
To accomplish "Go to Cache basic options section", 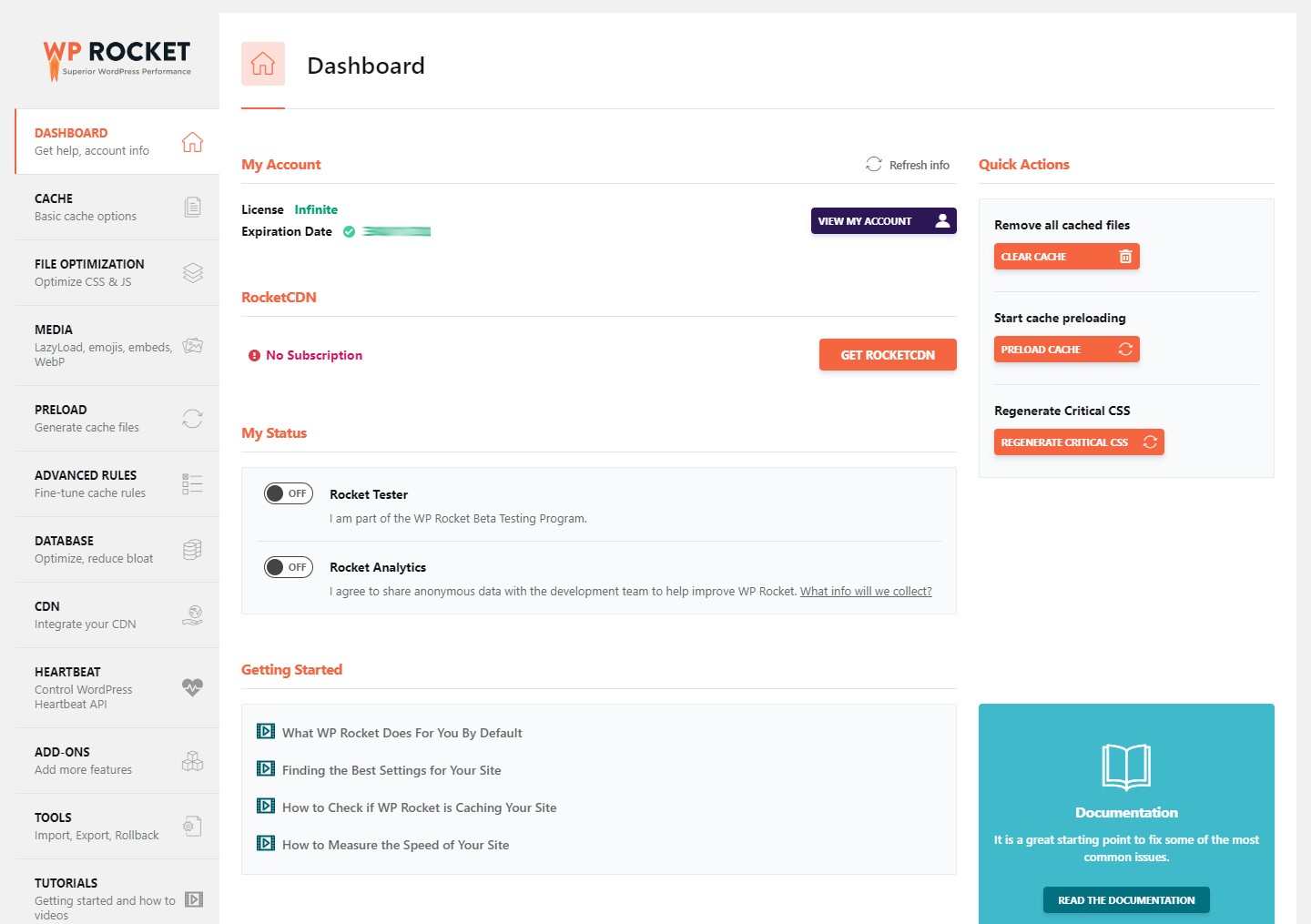I will coord(117,208).
